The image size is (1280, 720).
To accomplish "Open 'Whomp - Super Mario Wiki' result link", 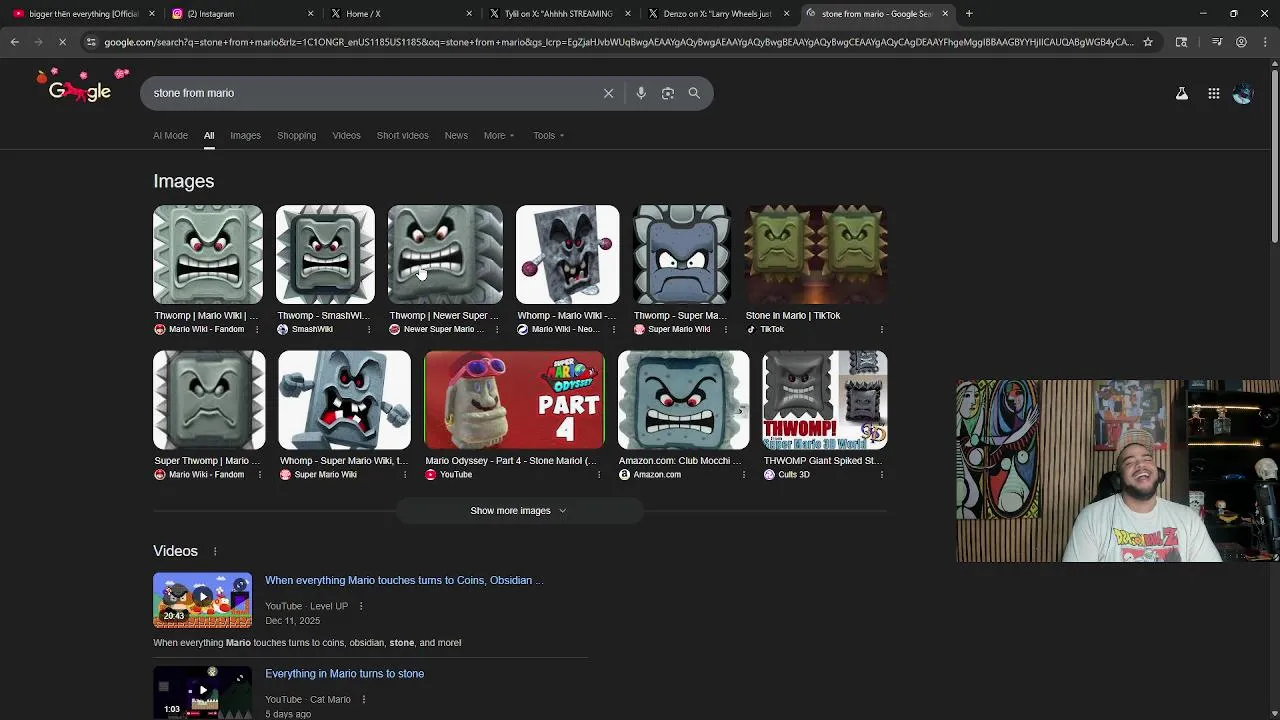I will click(x=344, y=461).
